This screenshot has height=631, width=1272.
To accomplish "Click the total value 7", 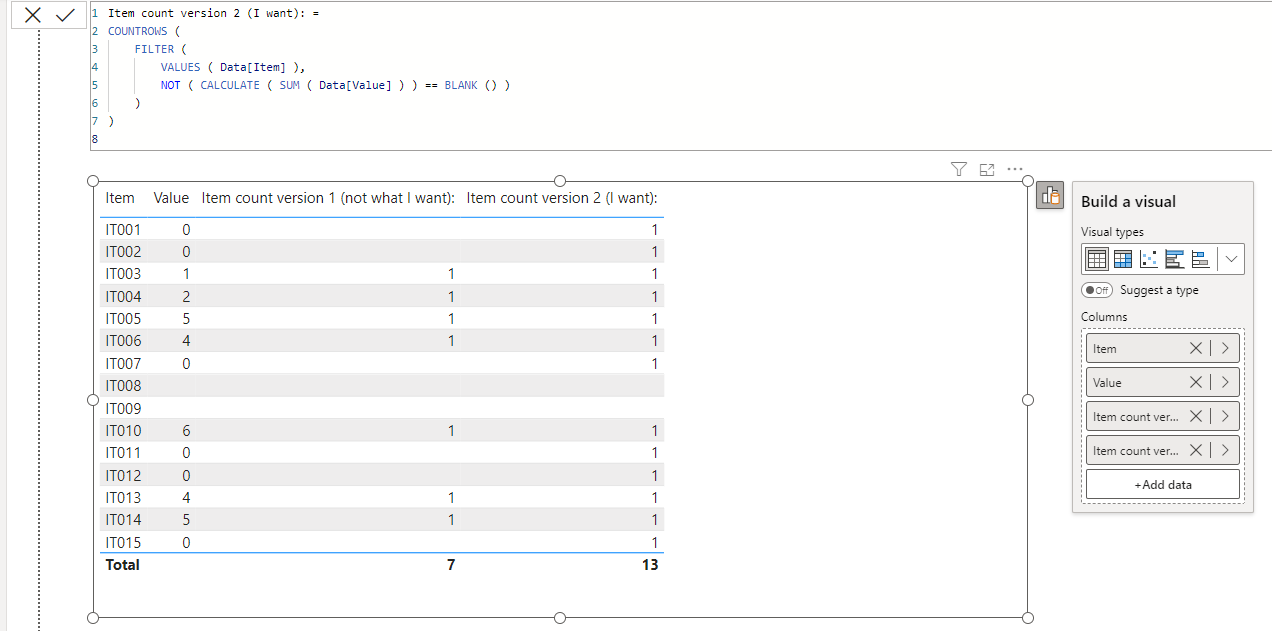I will point(450,565).
